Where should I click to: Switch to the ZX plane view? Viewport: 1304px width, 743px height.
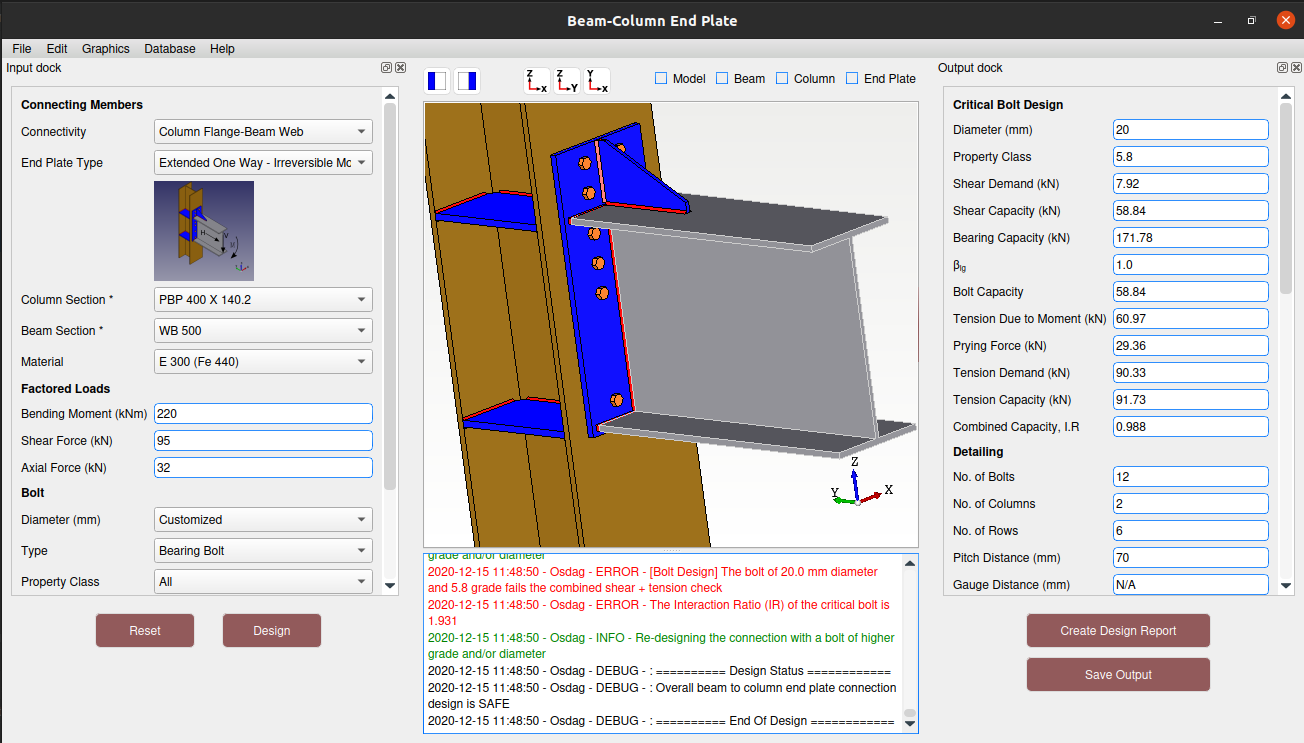[x=537, y=81]
